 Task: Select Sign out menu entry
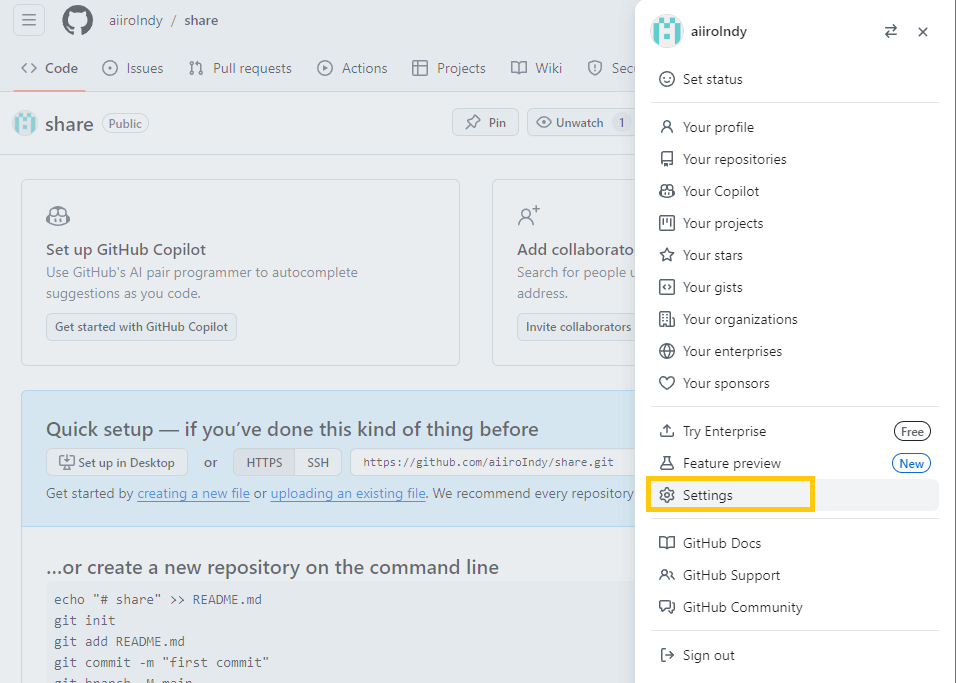795,655
